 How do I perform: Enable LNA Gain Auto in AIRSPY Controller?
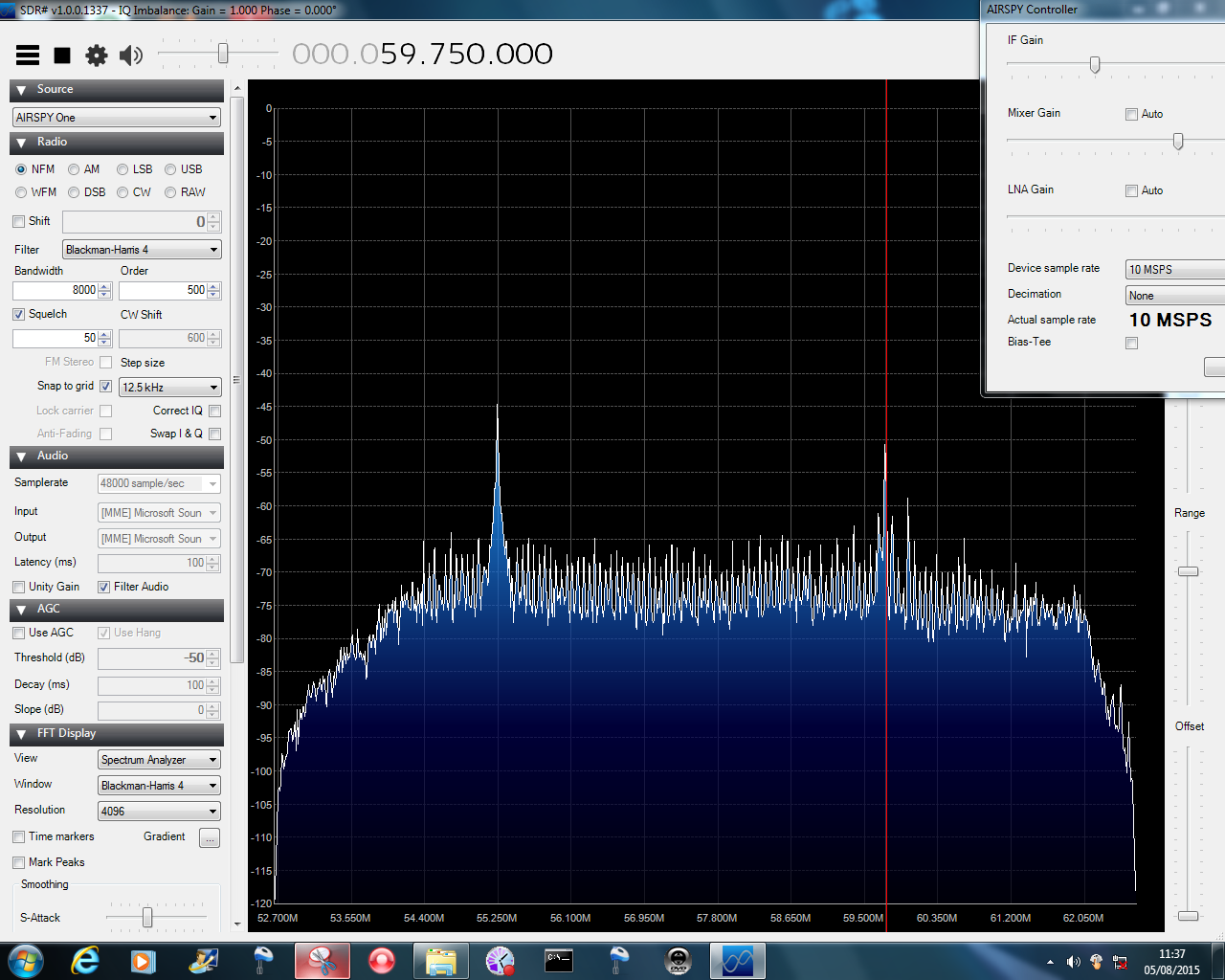pos(1131,190)
